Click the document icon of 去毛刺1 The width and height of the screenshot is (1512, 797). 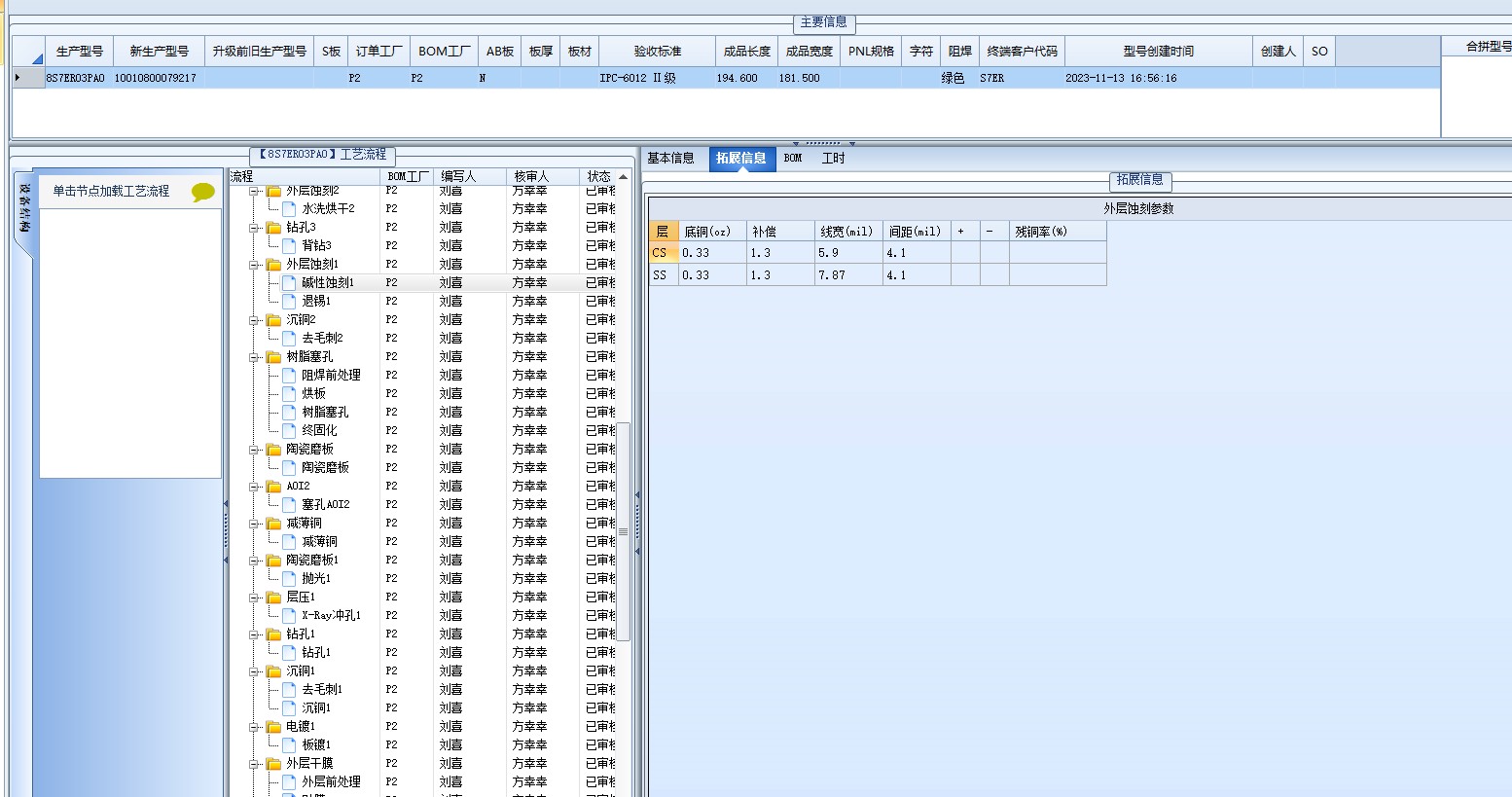[289, 689]
